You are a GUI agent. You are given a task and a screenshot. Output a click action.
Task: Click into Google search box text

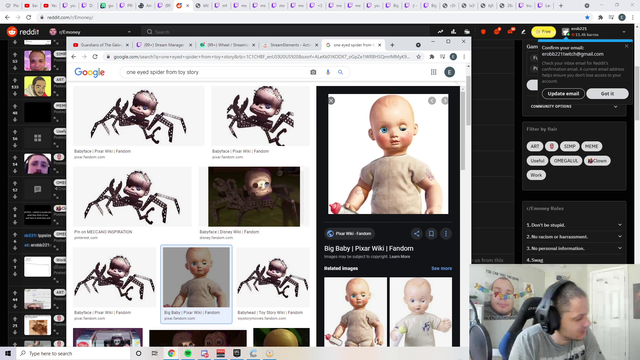click(x=162, y=72)
